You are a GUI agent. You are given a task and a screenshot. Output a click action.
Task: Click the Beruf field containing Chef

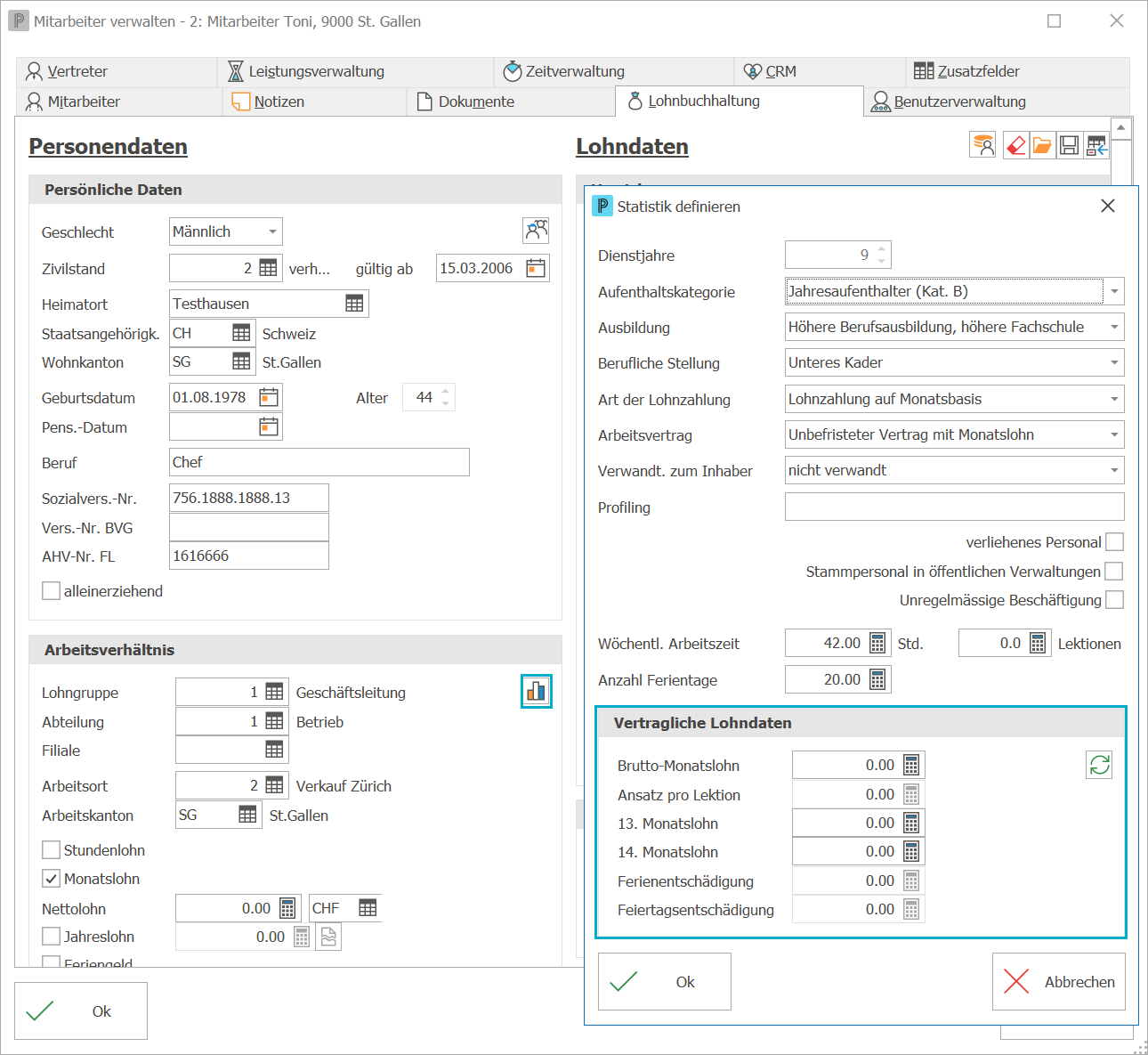319,462
